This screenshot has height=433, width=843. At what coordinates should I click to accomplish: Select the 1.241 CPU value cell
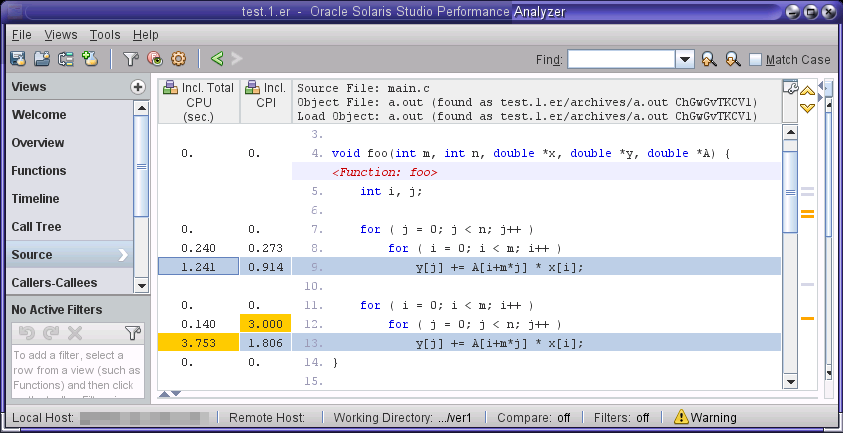[x=198, y=267]
